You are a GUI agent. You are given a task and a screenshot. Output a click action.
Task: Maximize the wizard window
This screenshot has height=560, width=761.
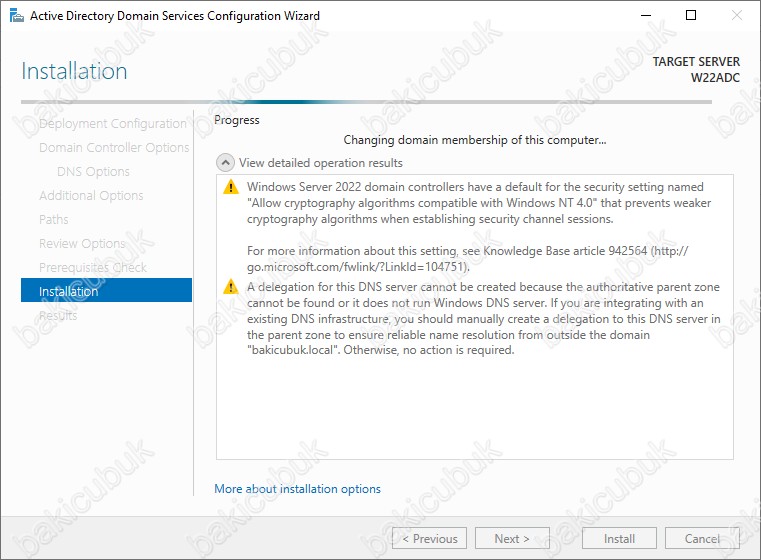pyautogui.click(x=691, y=16)
